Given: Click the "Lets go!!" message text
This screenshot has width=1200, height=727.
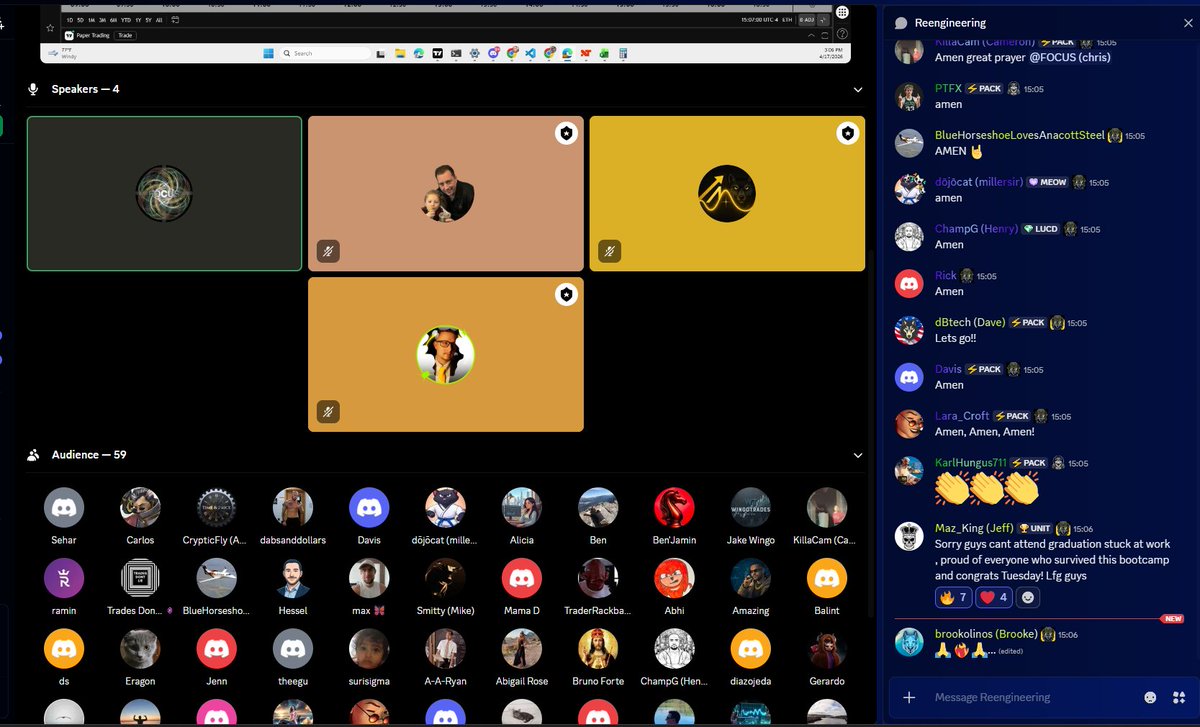Looking at the screenshot, I should 955,338.
